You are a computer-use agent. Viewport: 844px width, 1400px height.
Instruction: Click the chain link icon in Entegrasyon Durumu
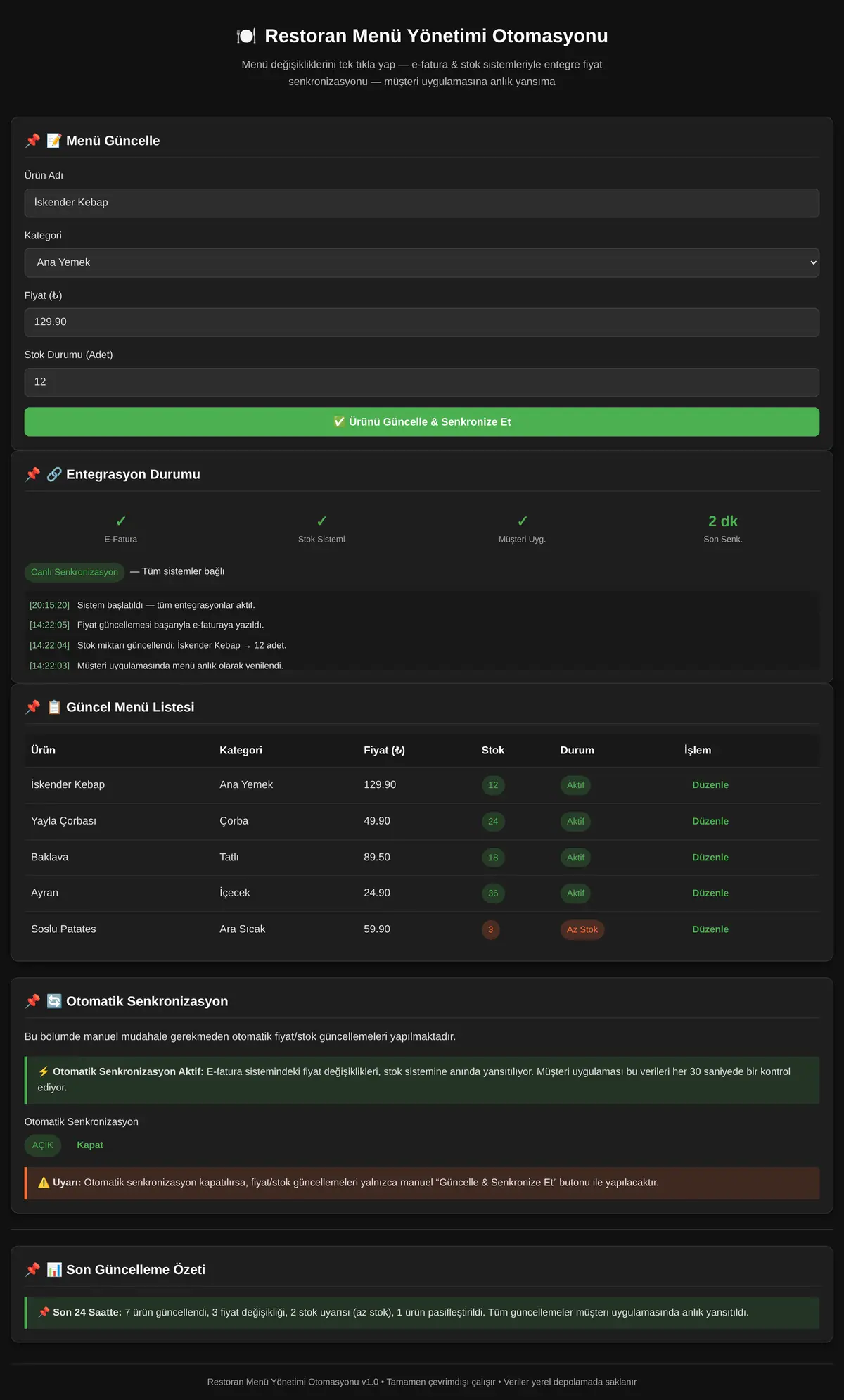(54, 474)
